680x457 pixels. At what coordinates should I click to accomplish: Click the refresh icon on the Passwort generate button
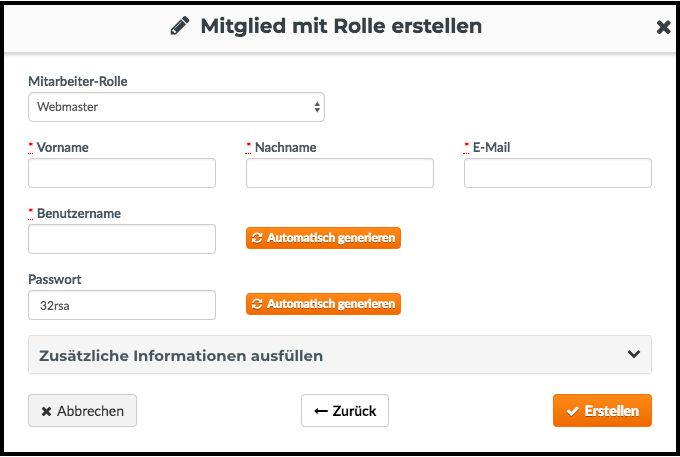(257, 304)
